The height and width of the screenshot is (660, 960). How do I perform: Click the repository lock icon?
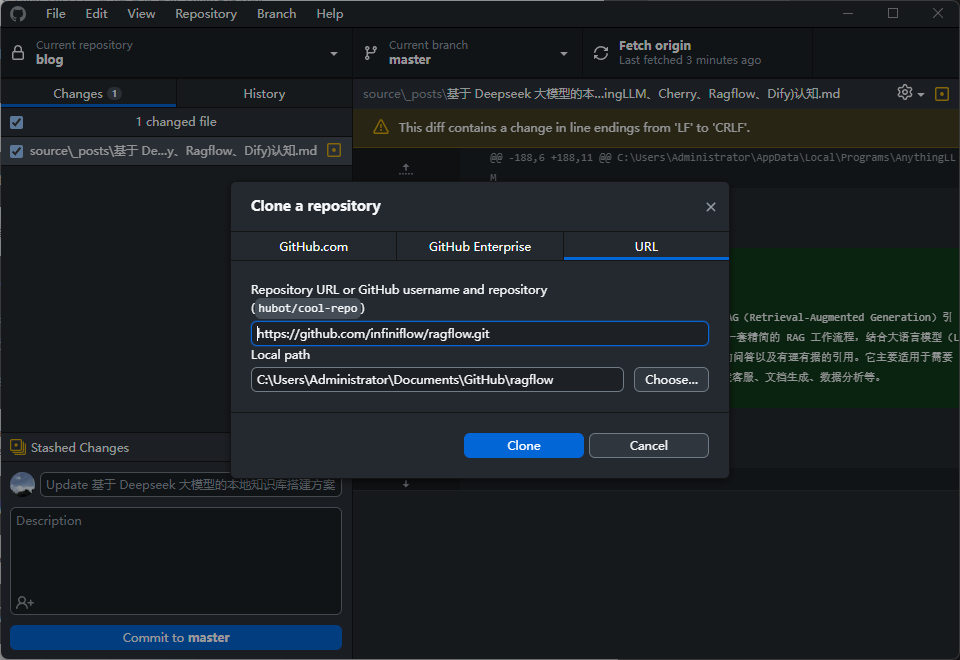coord(18,53)
